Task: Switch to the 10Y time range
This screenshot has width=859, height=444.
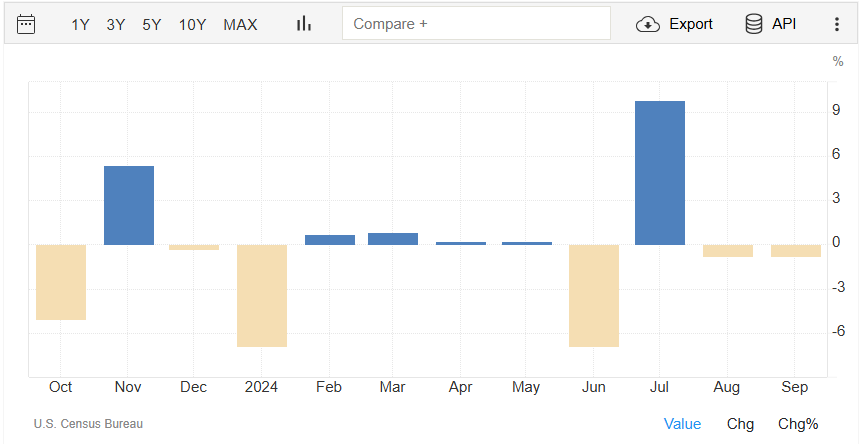Action: 192,24
